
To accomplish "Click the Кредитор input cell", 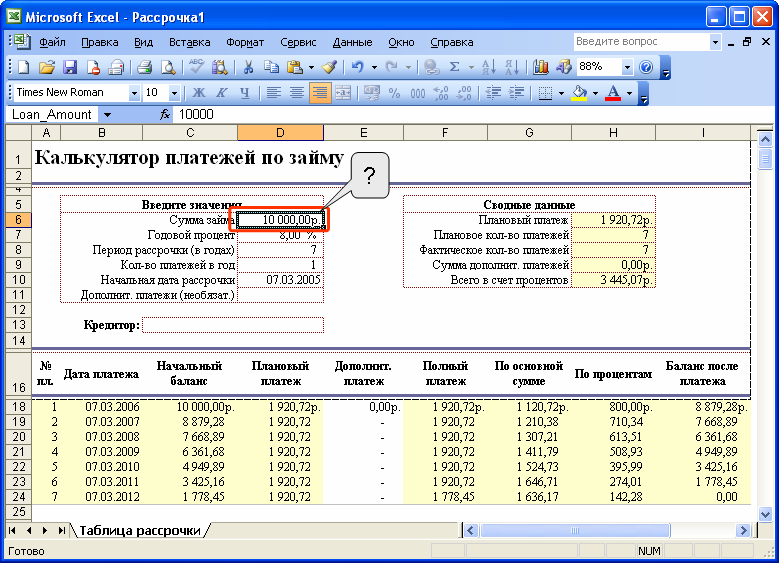I will (x=233, y=325).
